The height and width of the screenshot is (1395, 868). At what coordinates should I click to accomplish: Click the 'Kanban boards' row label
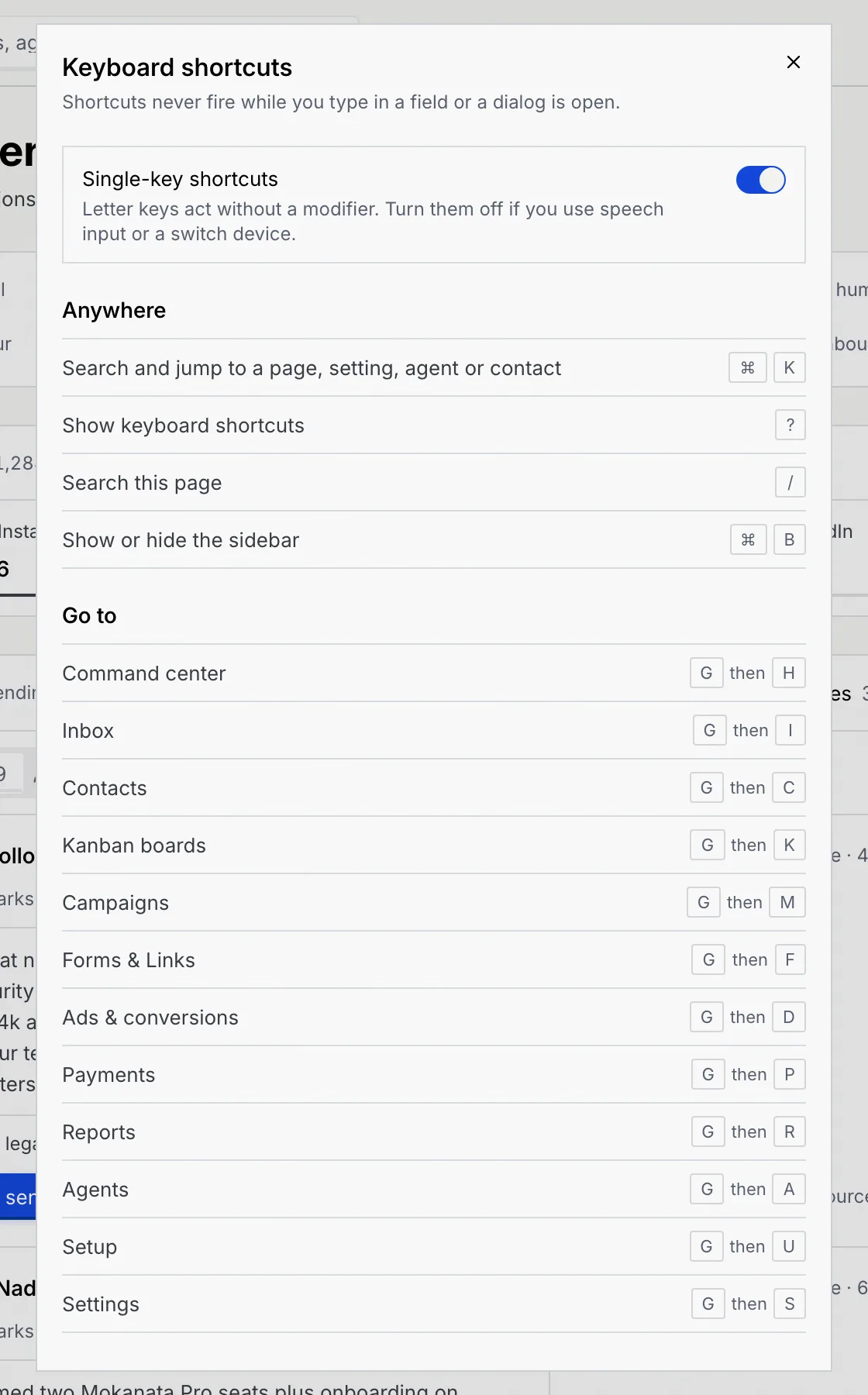pyautogui.click(x=134, y=846)
